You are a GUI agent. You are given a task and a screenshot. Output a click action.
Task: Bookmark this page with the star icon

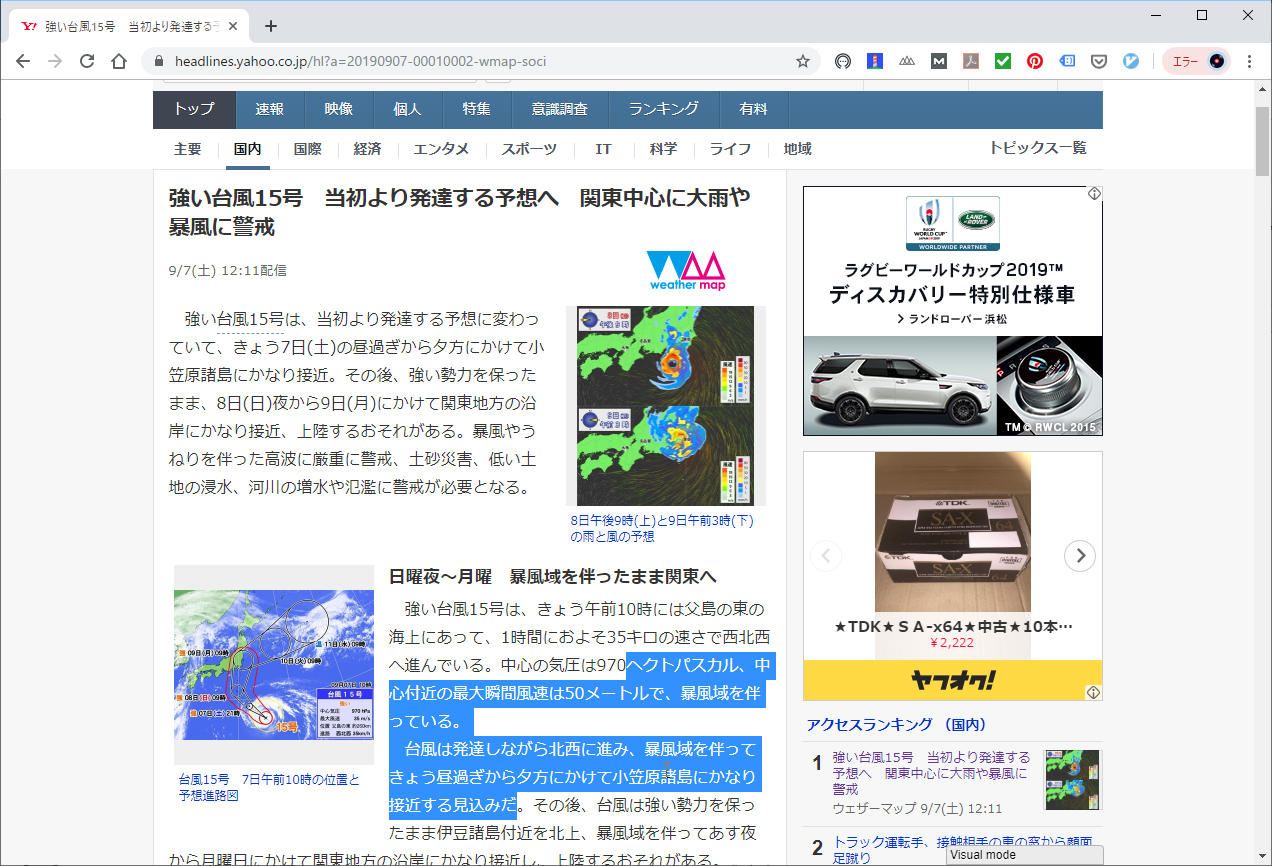pyautogui.click(x=802, y=61)
